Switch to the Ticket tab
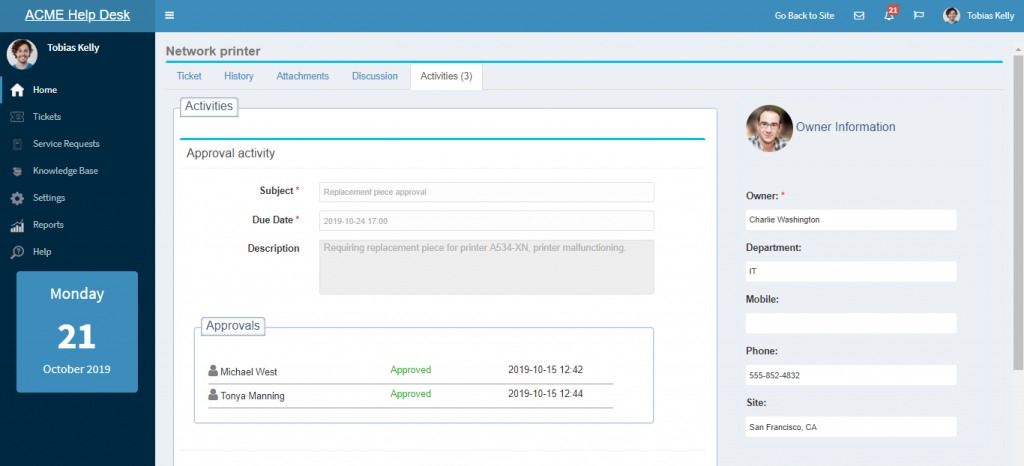The image size is (1024, 466). [x=189, y=76]
